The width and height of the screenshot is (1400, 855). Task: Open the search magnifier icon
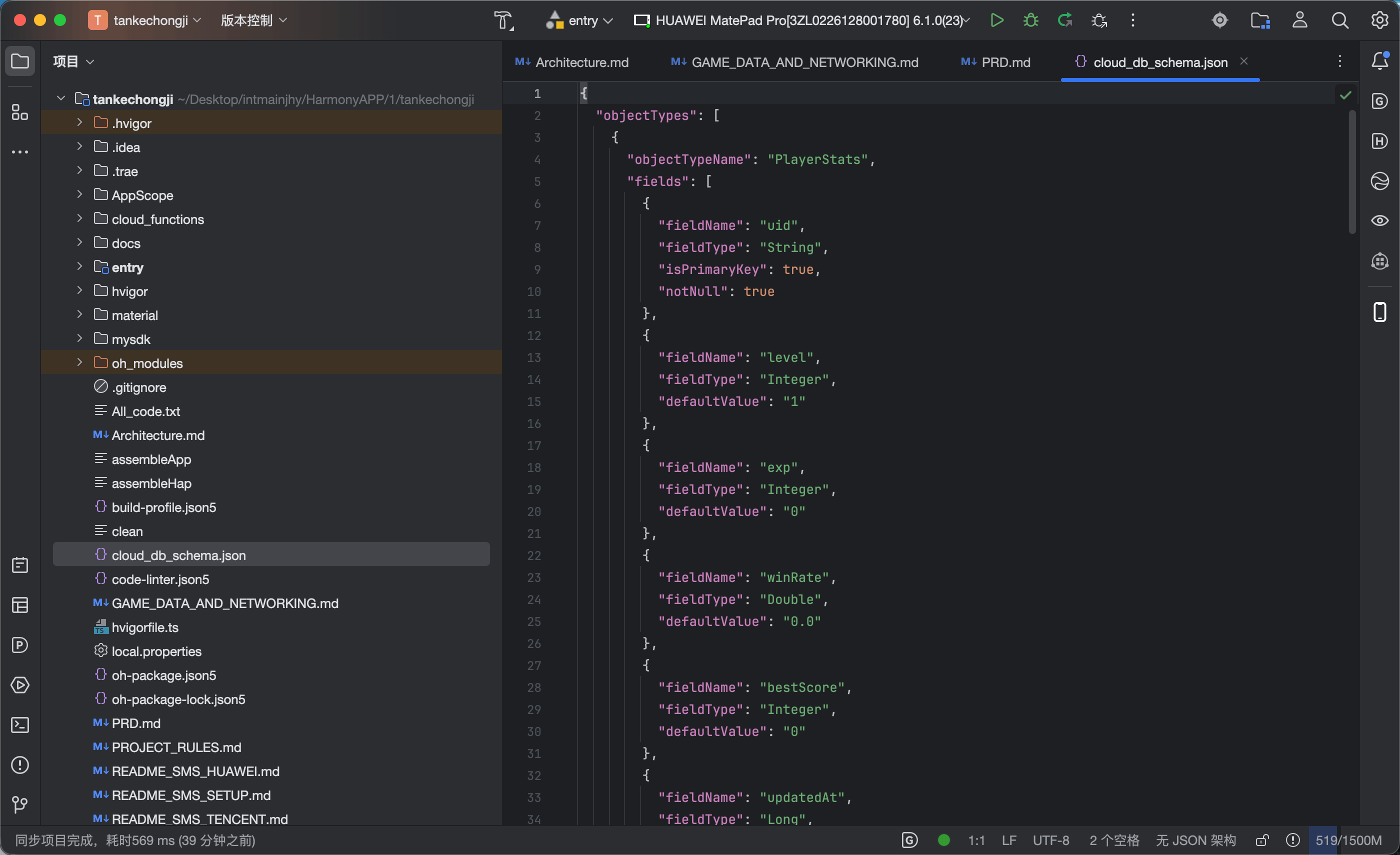point(1340,20)
